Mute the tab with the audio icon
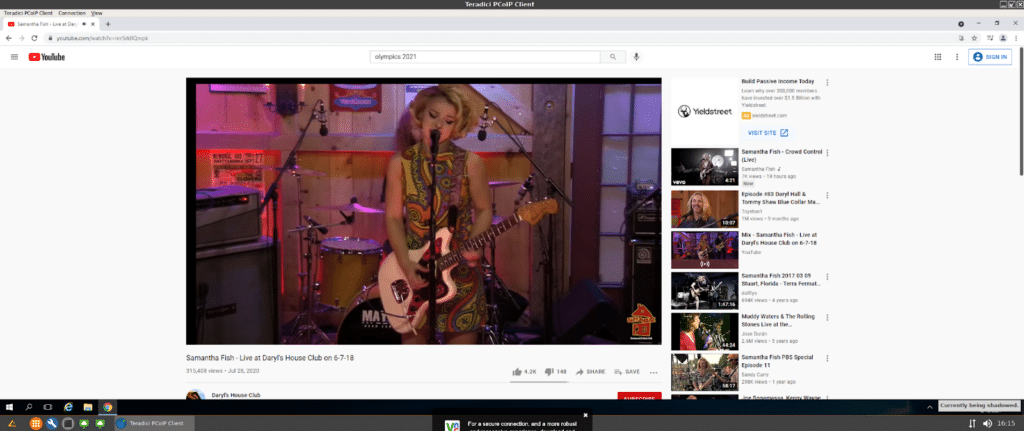1024x431 pixels. coord(85,24)
